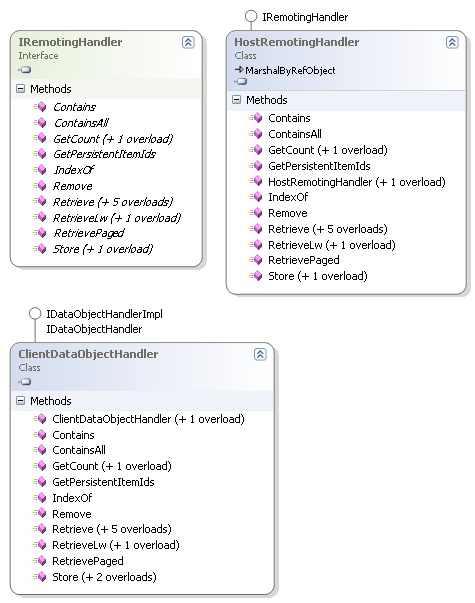This screenshot has width=475, height=603.
Task: Click method icon beside IndexOf in IRemotingHandler
Action: pos(40,170)
